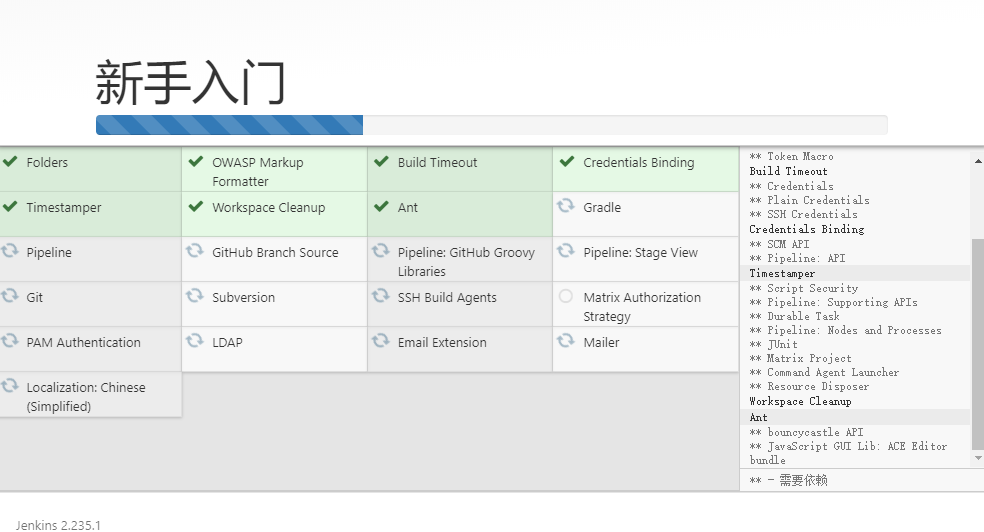Click the JavaScript GUI Lib: ACE Editor line

click(848, 453)
